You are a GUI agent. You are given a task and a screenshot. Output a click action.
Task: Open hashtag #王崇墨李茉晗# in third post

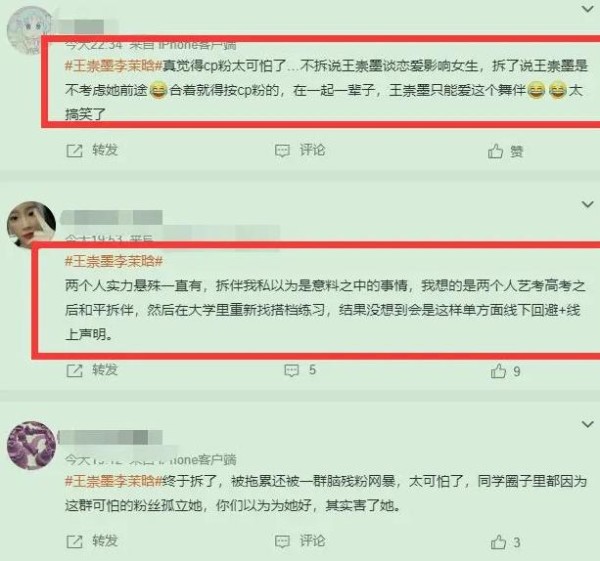coord(114,481)
